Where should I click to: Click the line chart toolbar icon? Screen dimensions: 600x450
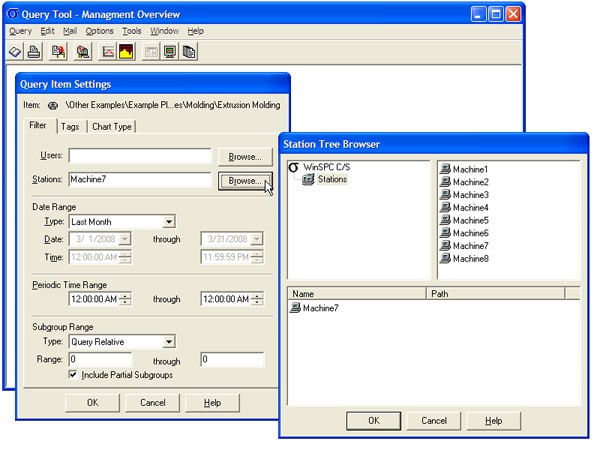click(x=109, y=51)
